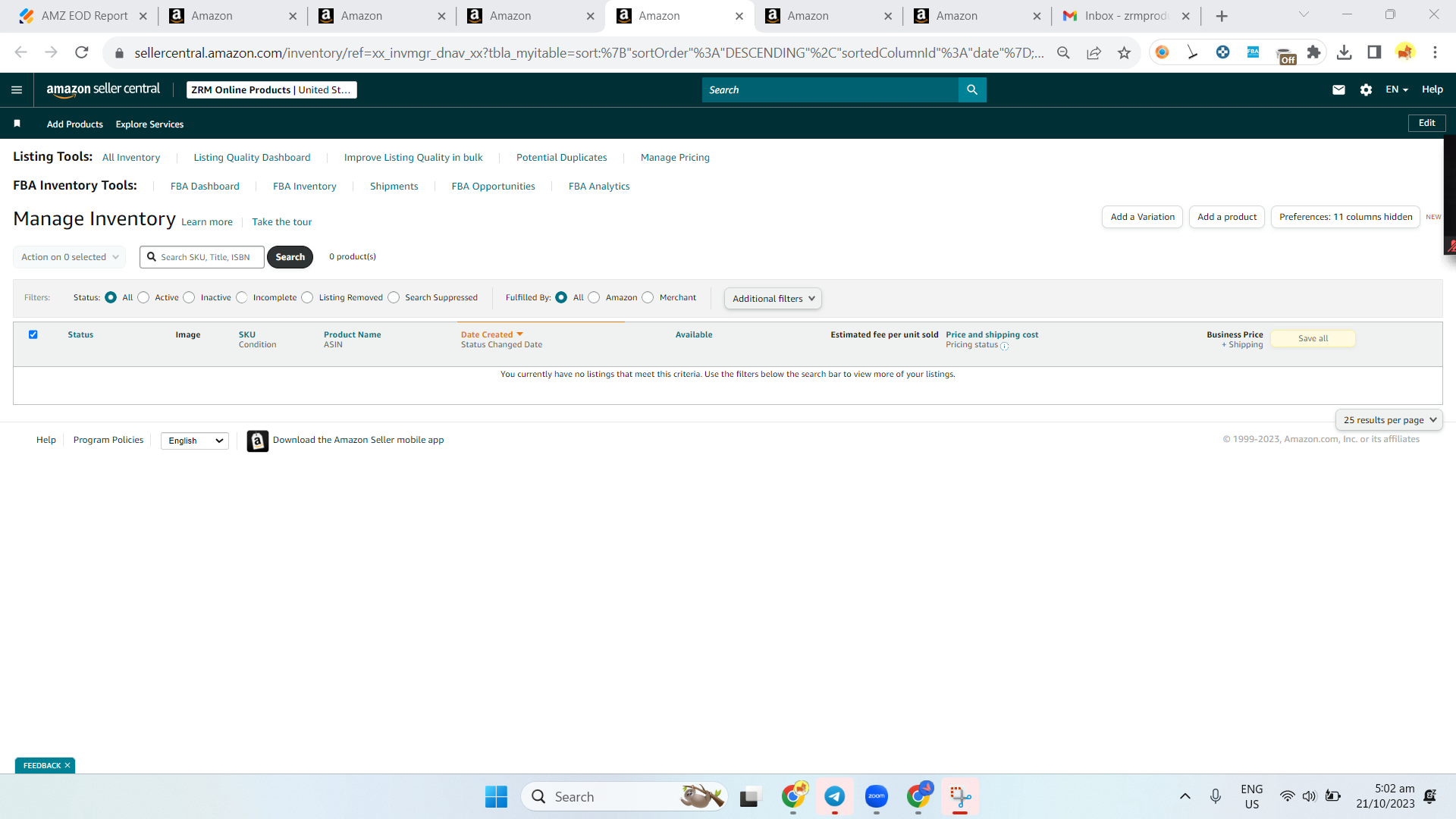Open the English language dropdown in footer
Viewport: 1456px width, 819px height.
coord(195,441)
